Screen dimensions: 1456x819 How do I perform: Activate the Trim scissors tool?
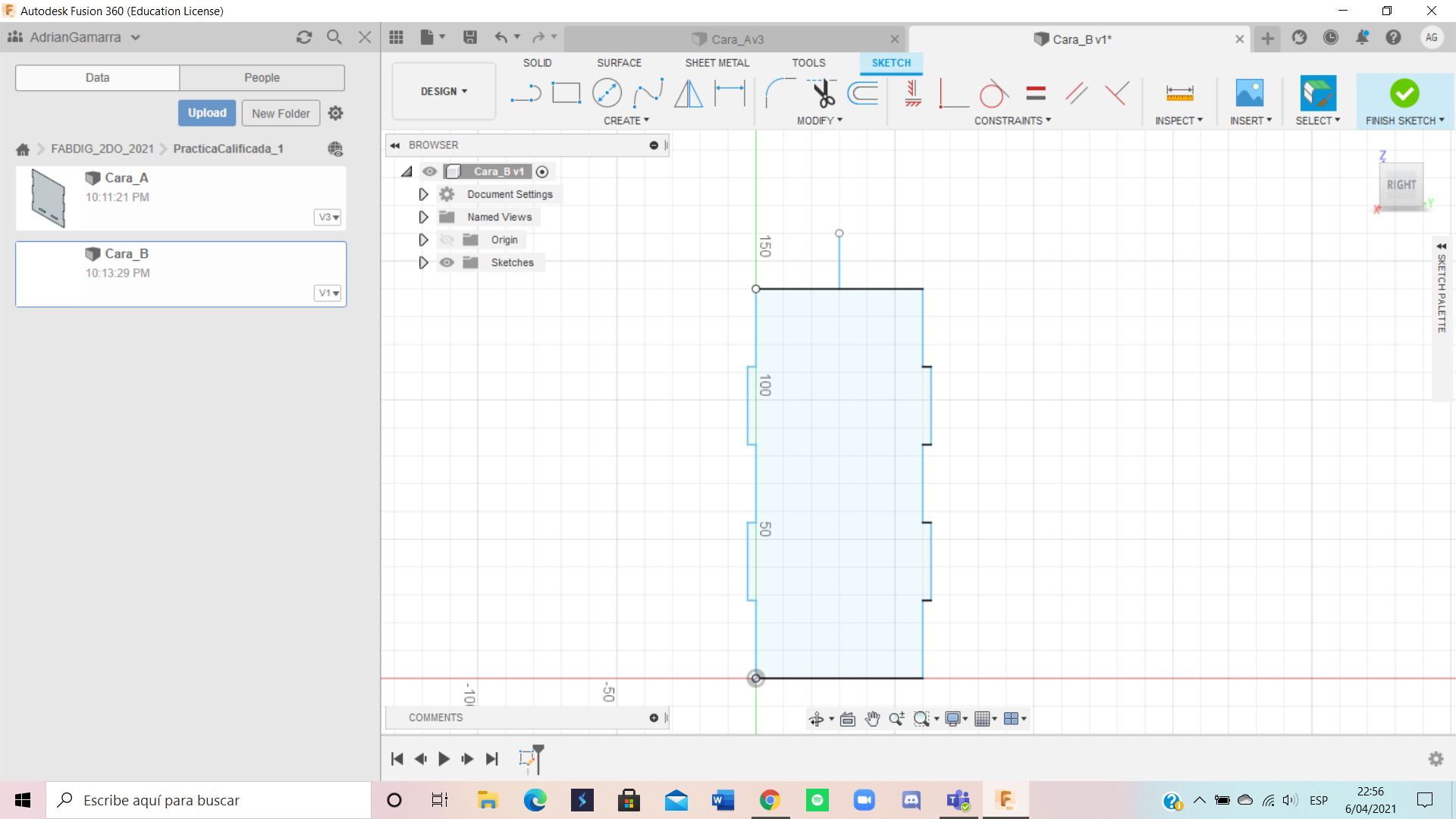[x=822, y=93]
